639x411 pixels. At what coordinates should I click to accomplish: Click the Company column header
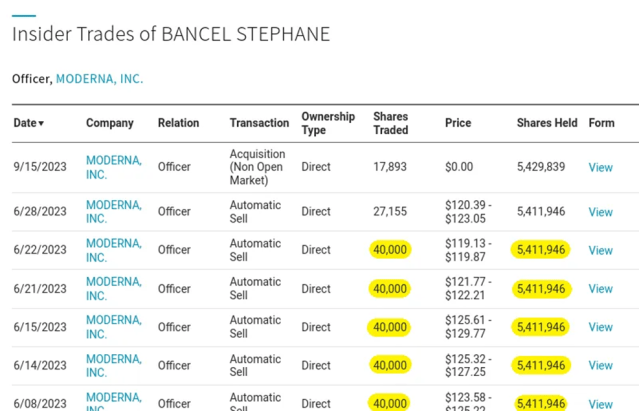[109, 123]
